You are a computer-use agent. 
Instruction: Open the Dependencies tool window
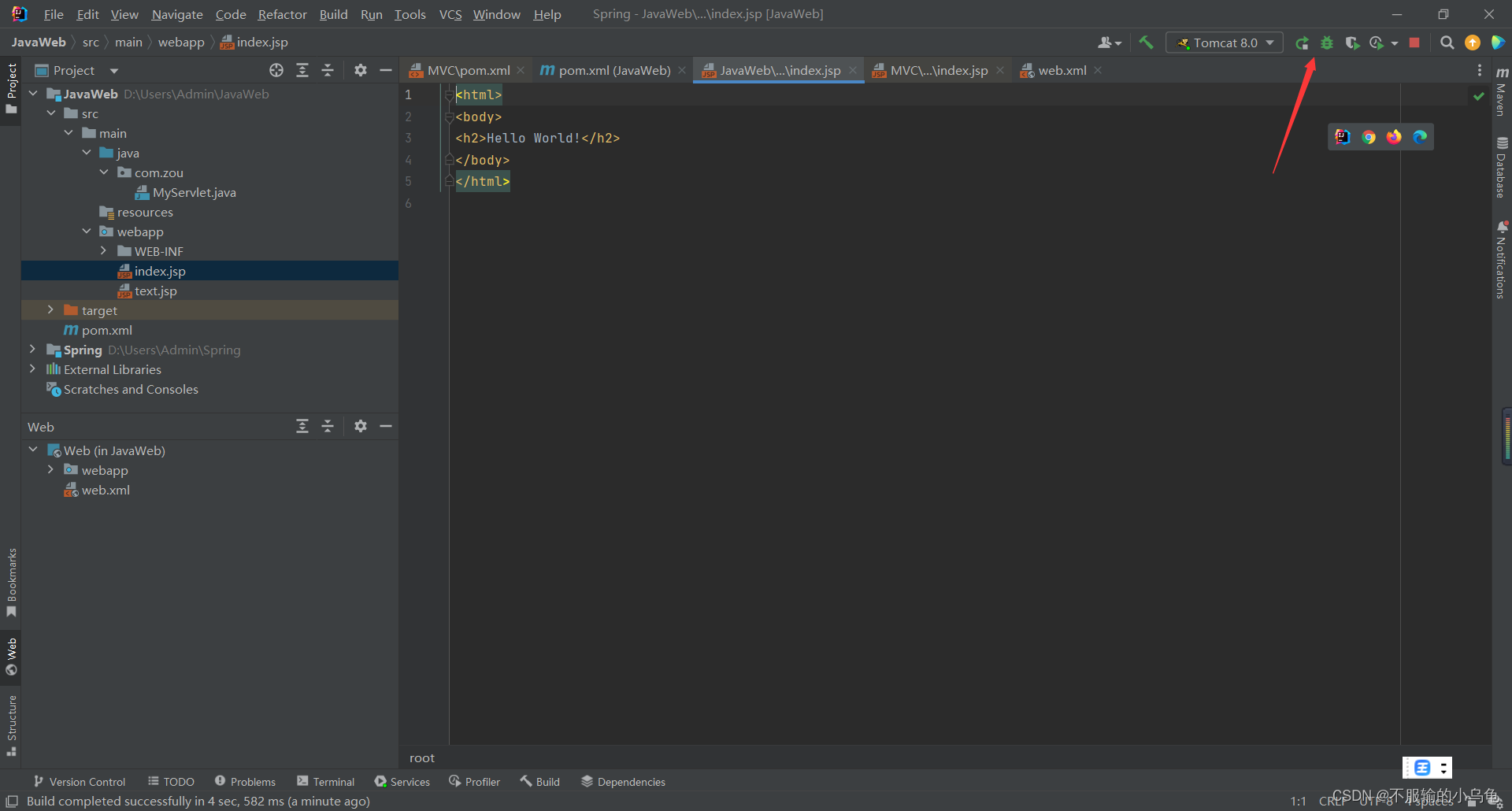[x=624, y=782]
